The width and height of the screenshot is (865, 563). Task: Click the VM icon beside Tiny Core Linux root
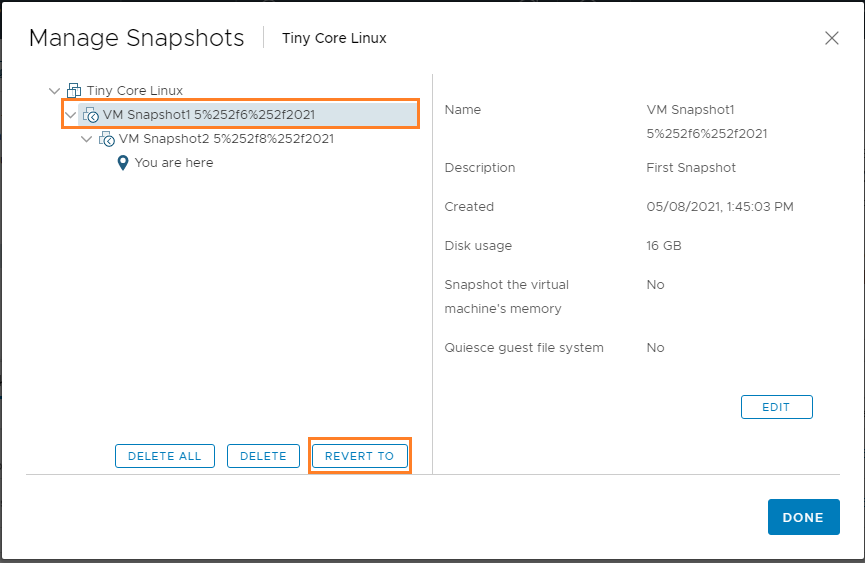point(74,91)
